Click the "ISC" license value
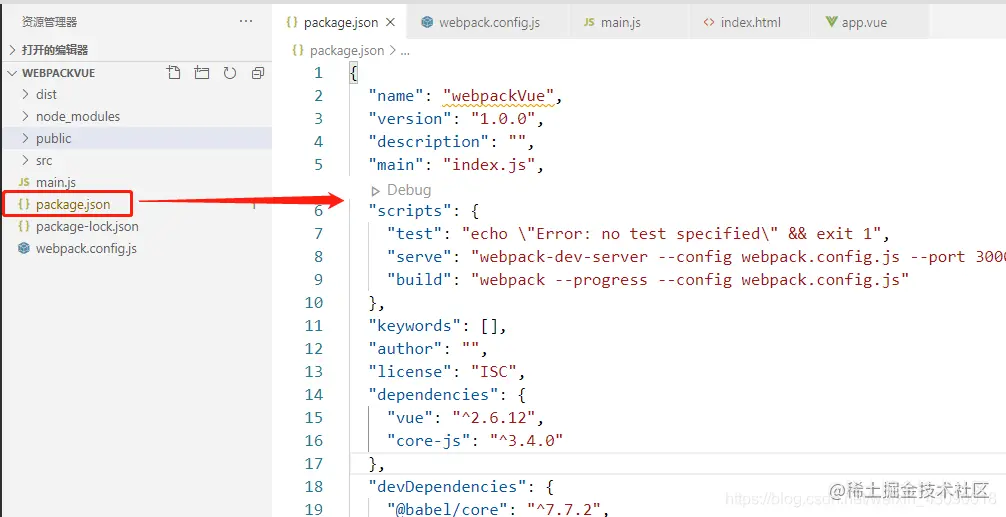Screen dimensions: 1006x517 (x=493, y=373)
